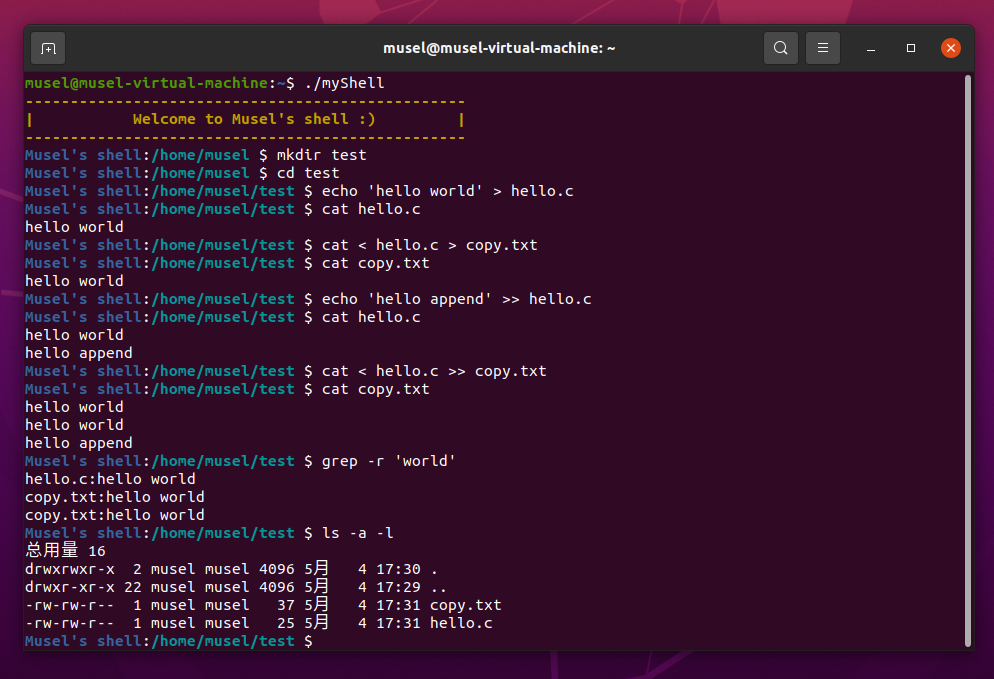
Task: Minimize the terminal window
Action: click(871, 48)
